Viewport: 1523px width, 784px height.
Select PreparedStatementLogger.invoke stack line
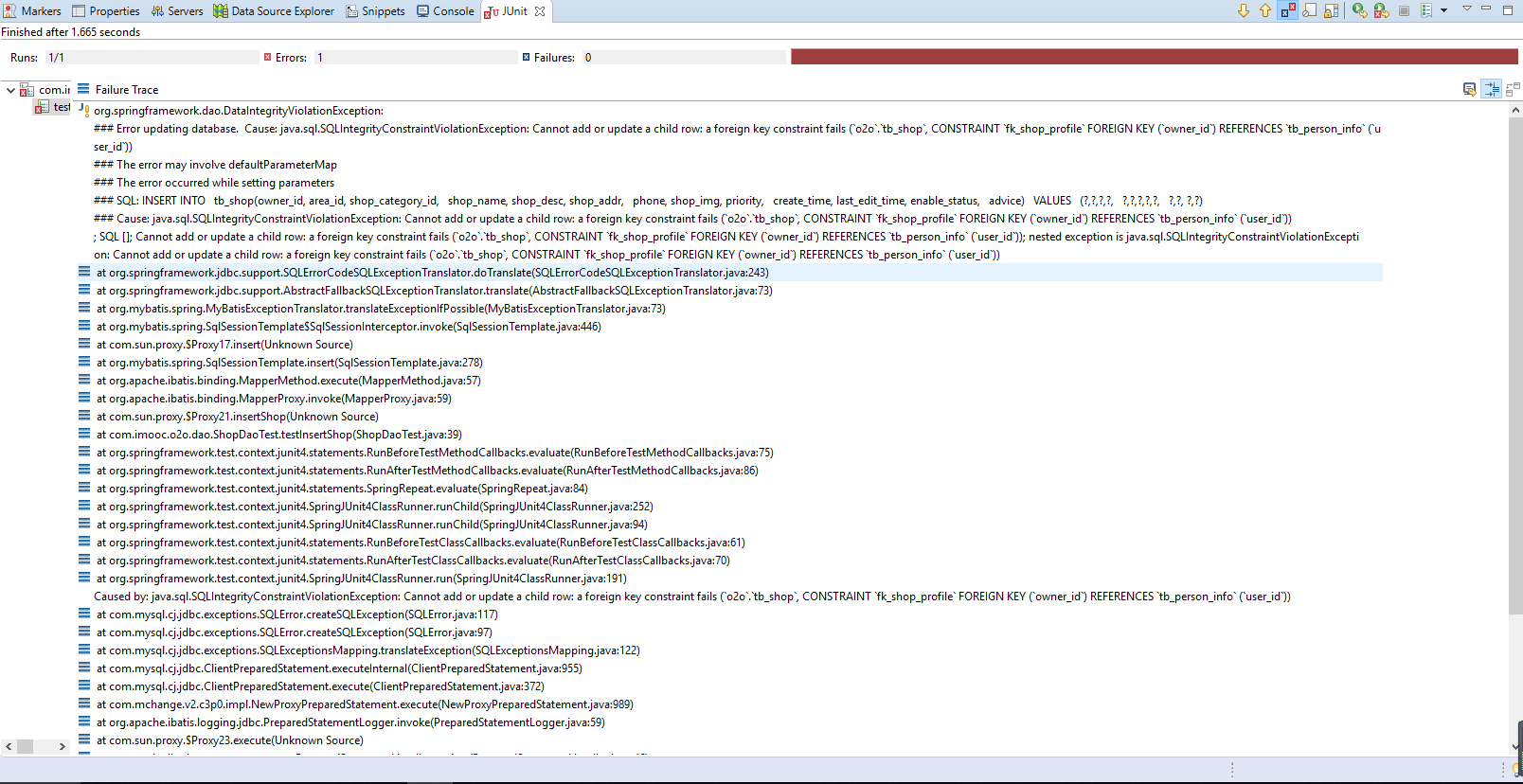point(350,722)
